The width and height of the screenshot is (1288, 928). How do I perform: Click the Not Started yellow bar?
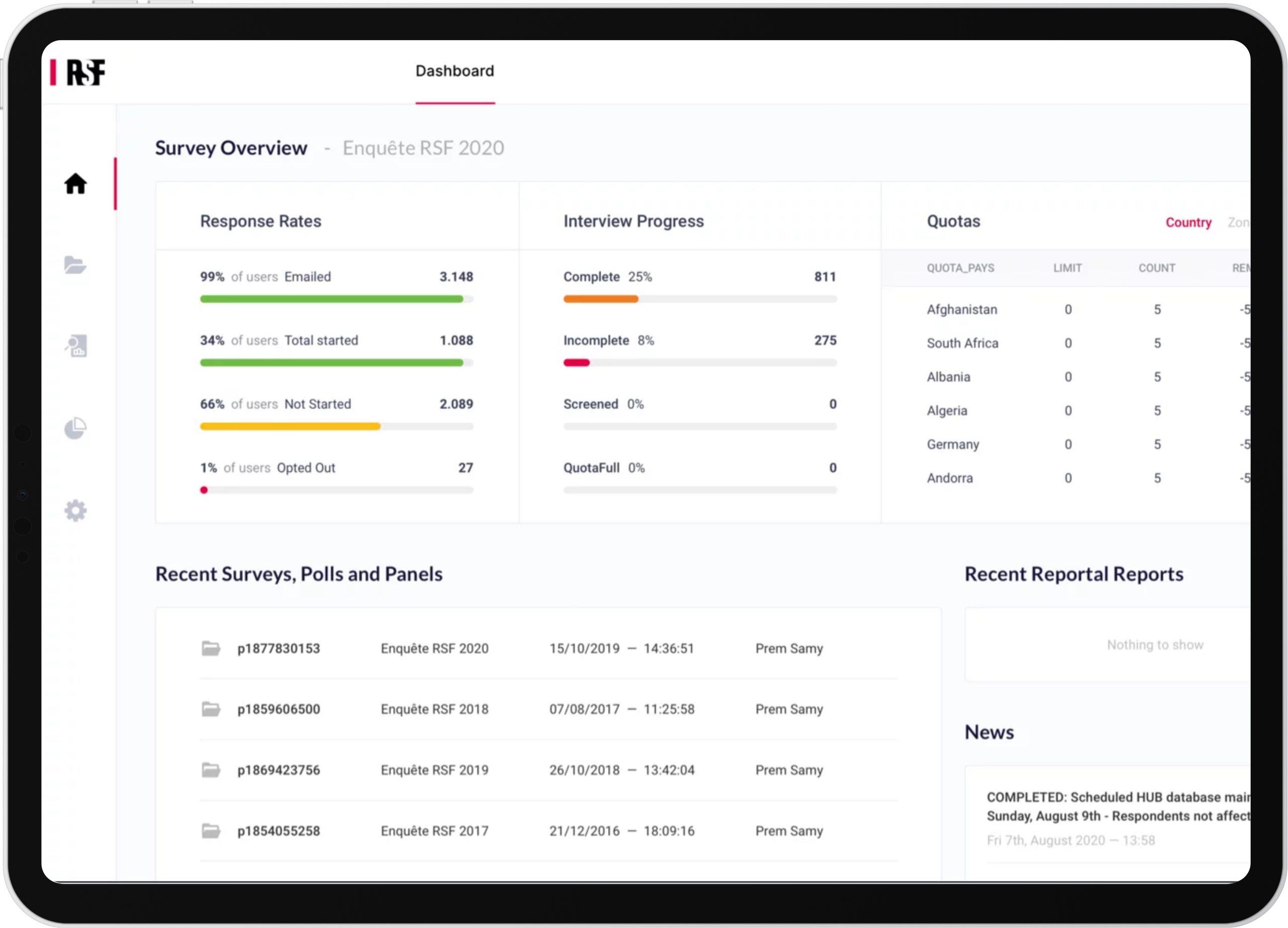(x=290, y=426)
